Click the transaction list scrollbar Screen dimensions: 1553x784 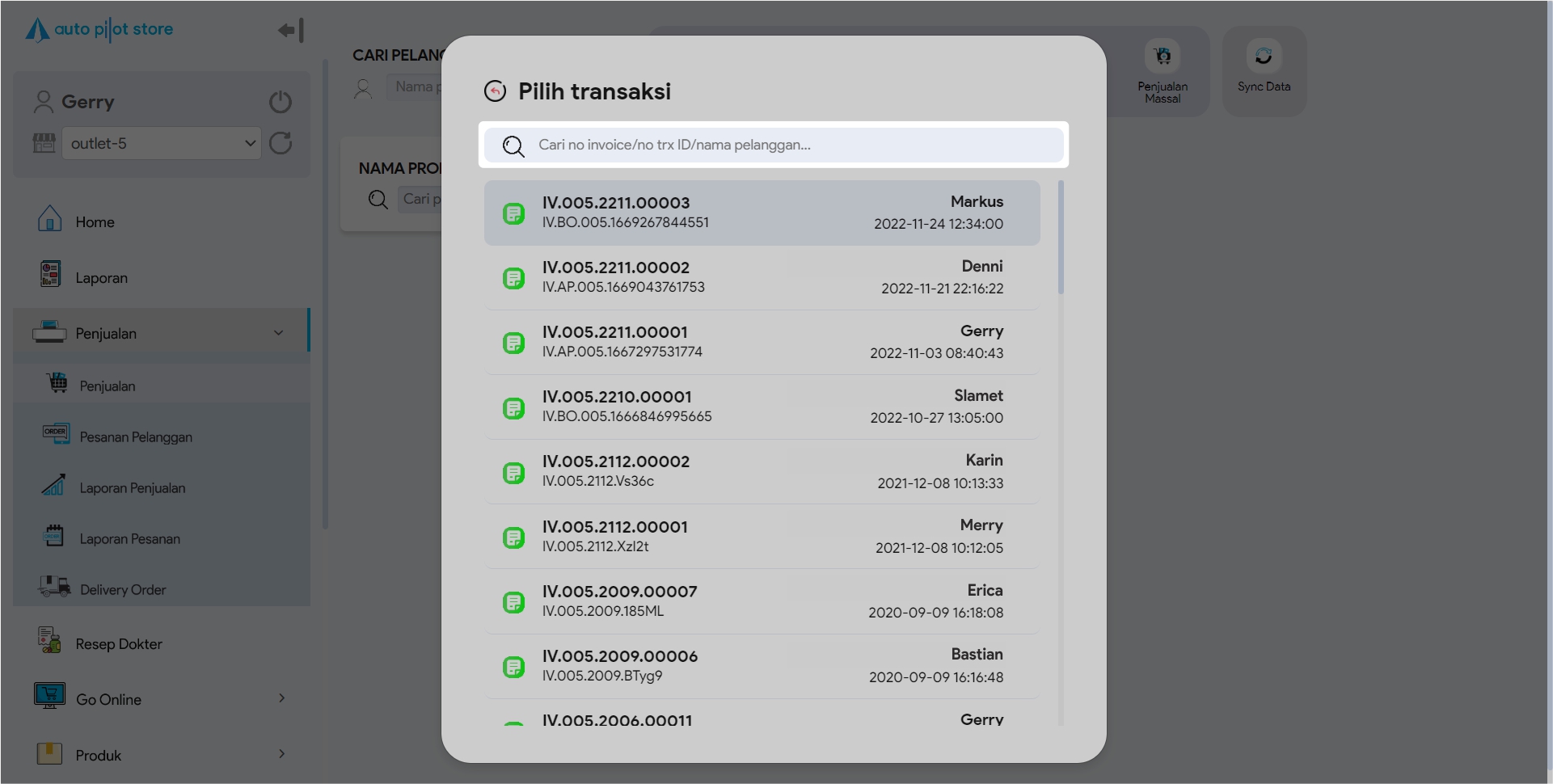pyautogui.click(x=1060, y=238)
